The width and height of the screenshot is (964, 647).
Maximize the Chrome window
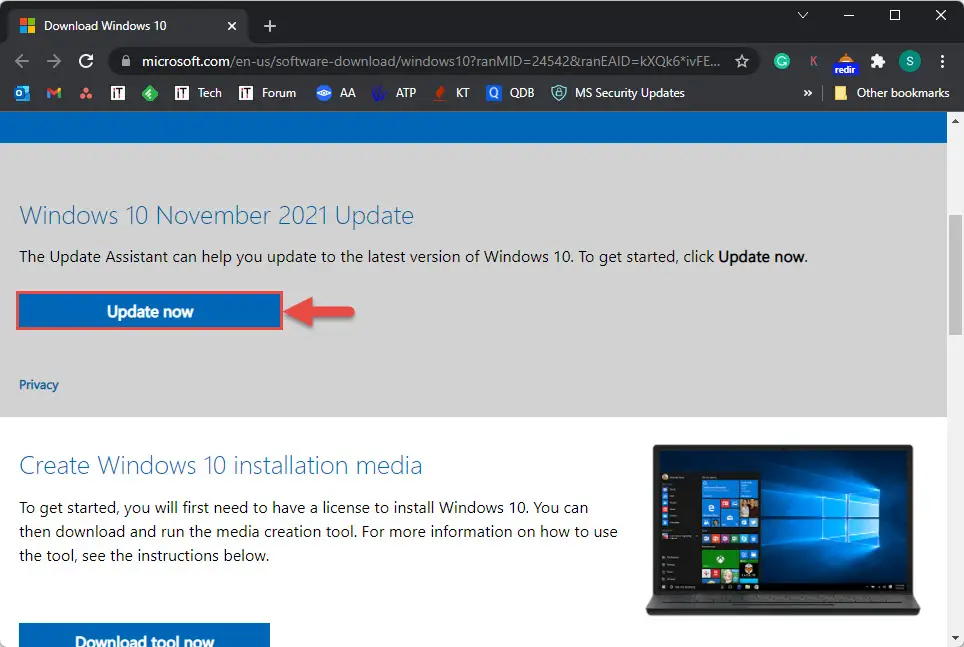click(895, 15)
